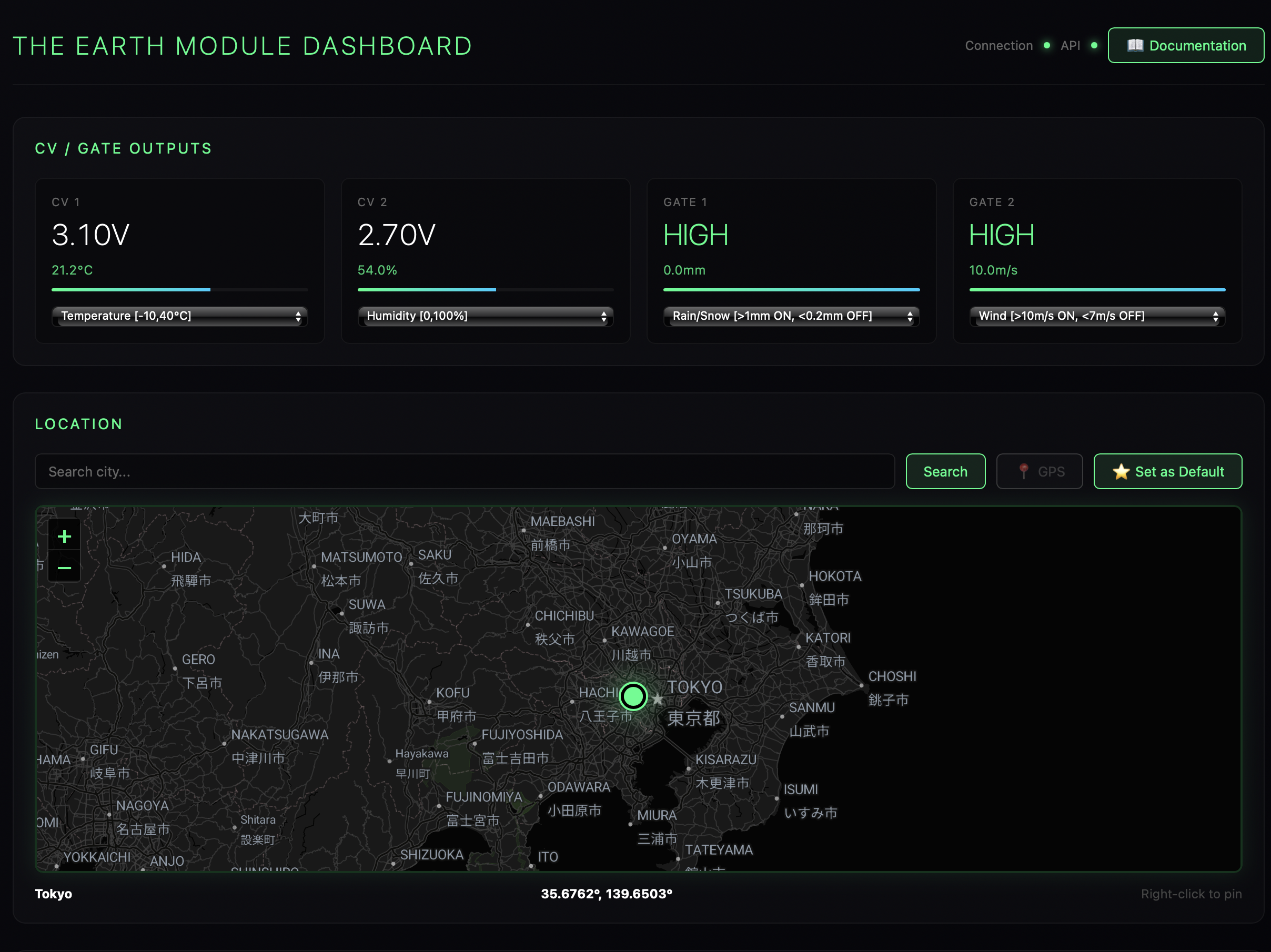Click the CV 1 voltage progress bar
1271x952 pixels.
pos(180,290)
